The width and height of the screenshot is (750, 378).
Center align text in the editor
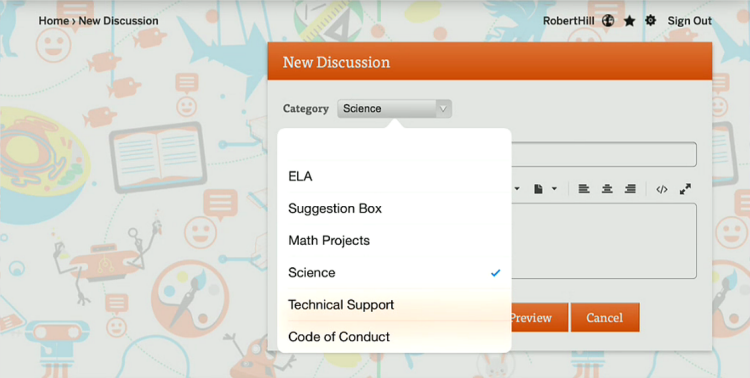point(607,189)
